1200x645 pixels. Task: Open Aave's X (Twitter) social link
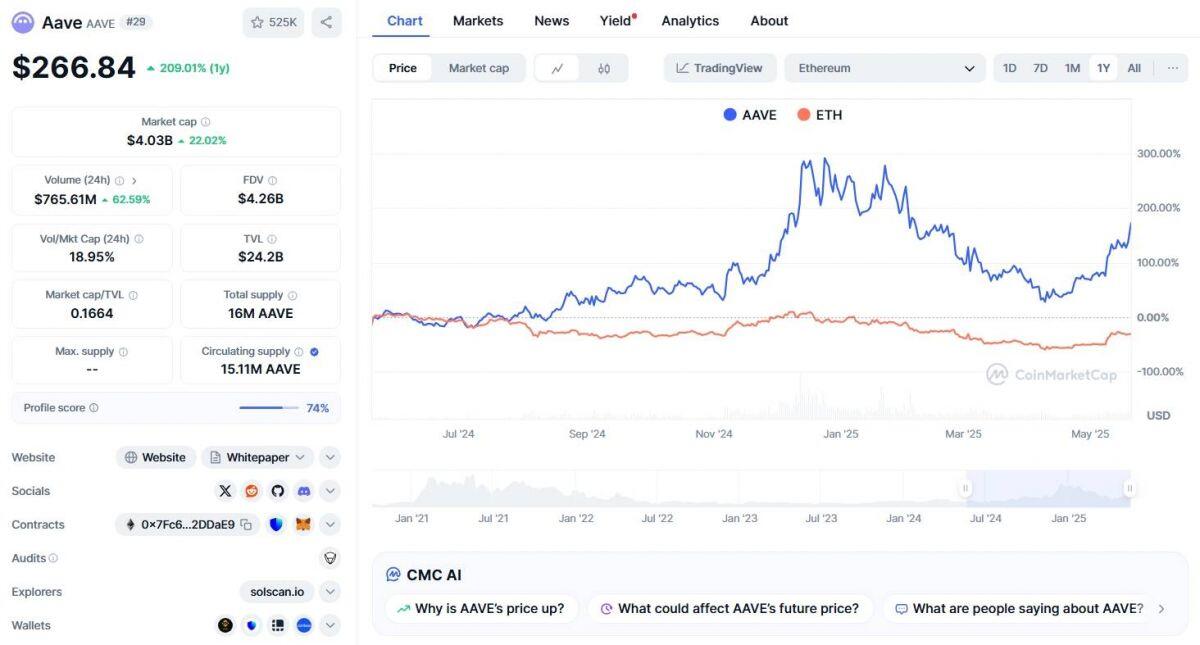(x=225, y=491)
